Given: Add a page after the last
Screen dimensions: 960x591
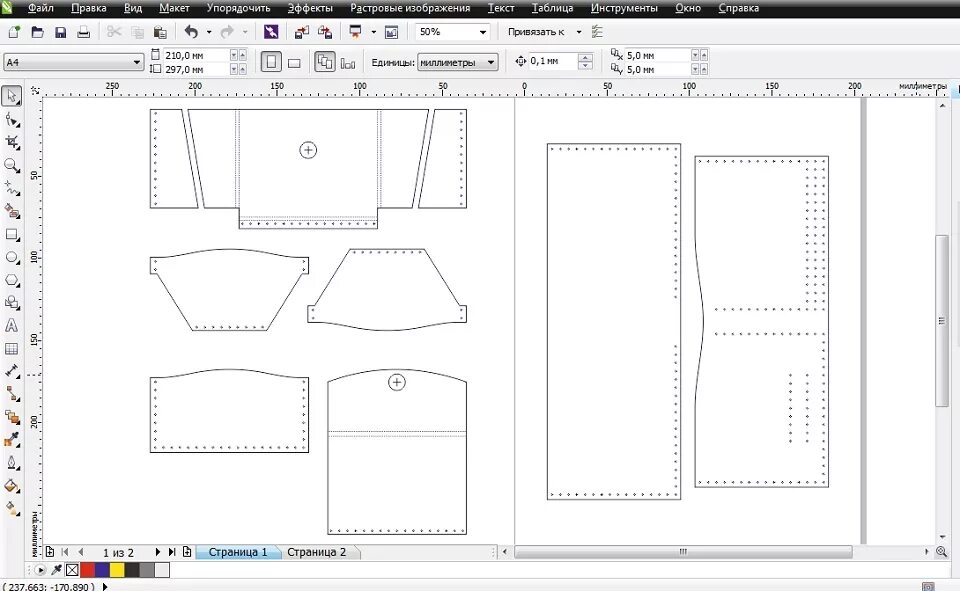Looking at the screenshot, I should click(x=187, y=552).
